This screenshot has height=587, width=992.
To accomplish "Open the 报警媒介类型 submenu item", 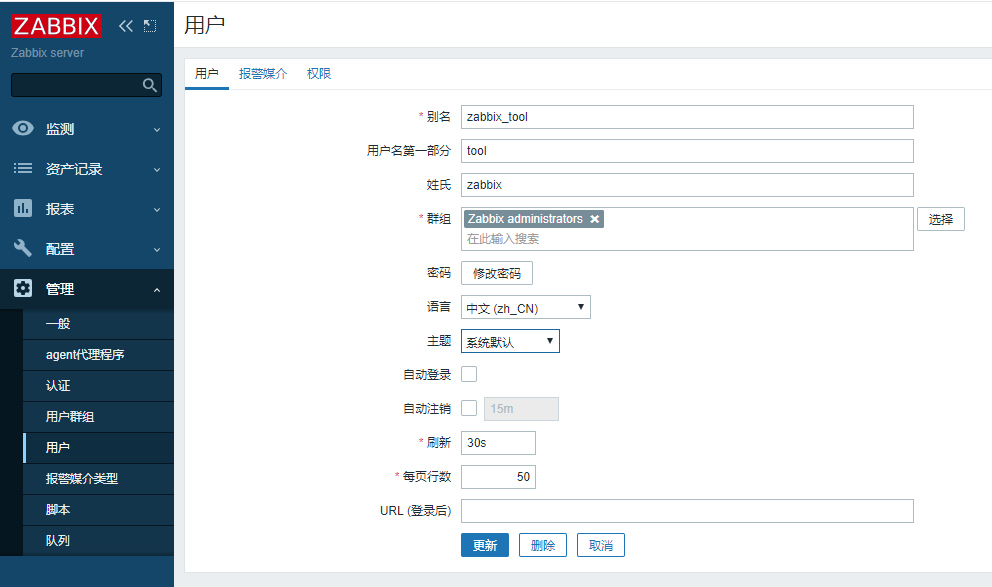I will point(98,479).
